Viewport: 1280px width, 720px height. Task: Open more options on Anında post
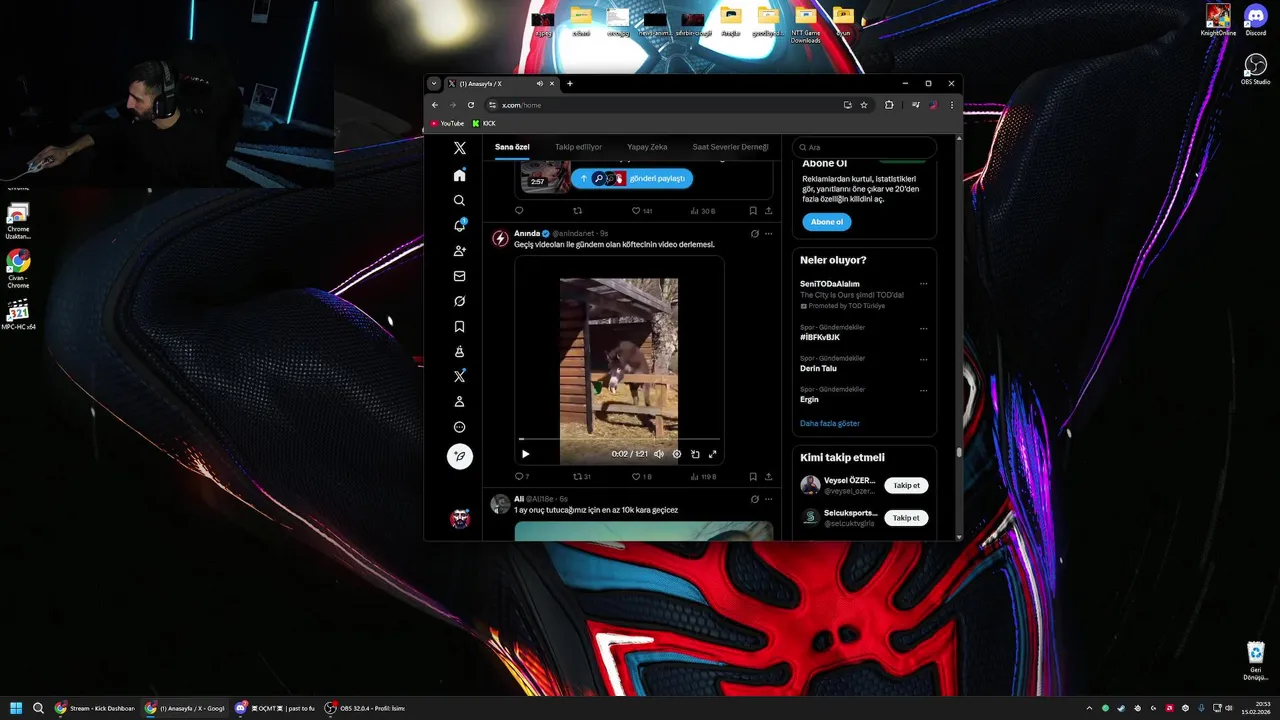click(x=768, y=233)
